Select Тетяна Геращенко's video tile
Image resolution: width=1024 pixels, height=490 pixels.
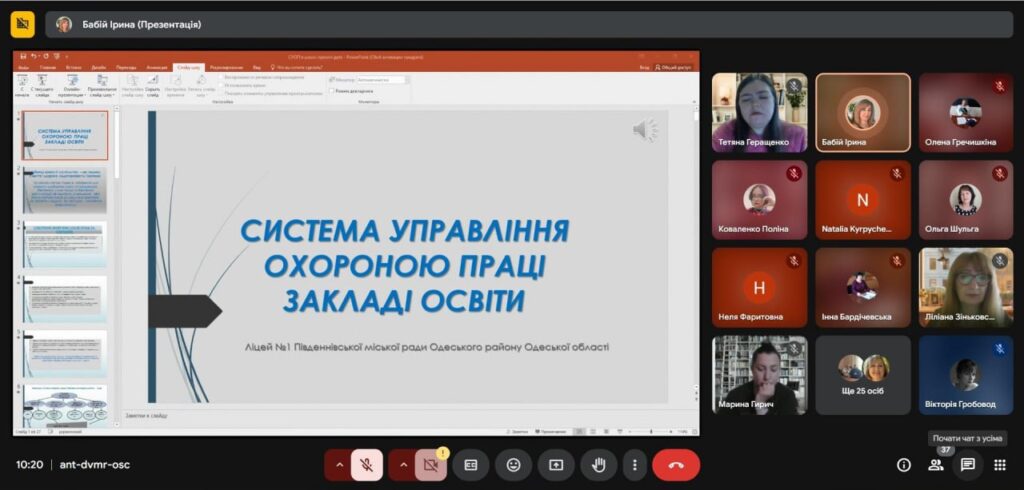[760, 112]
